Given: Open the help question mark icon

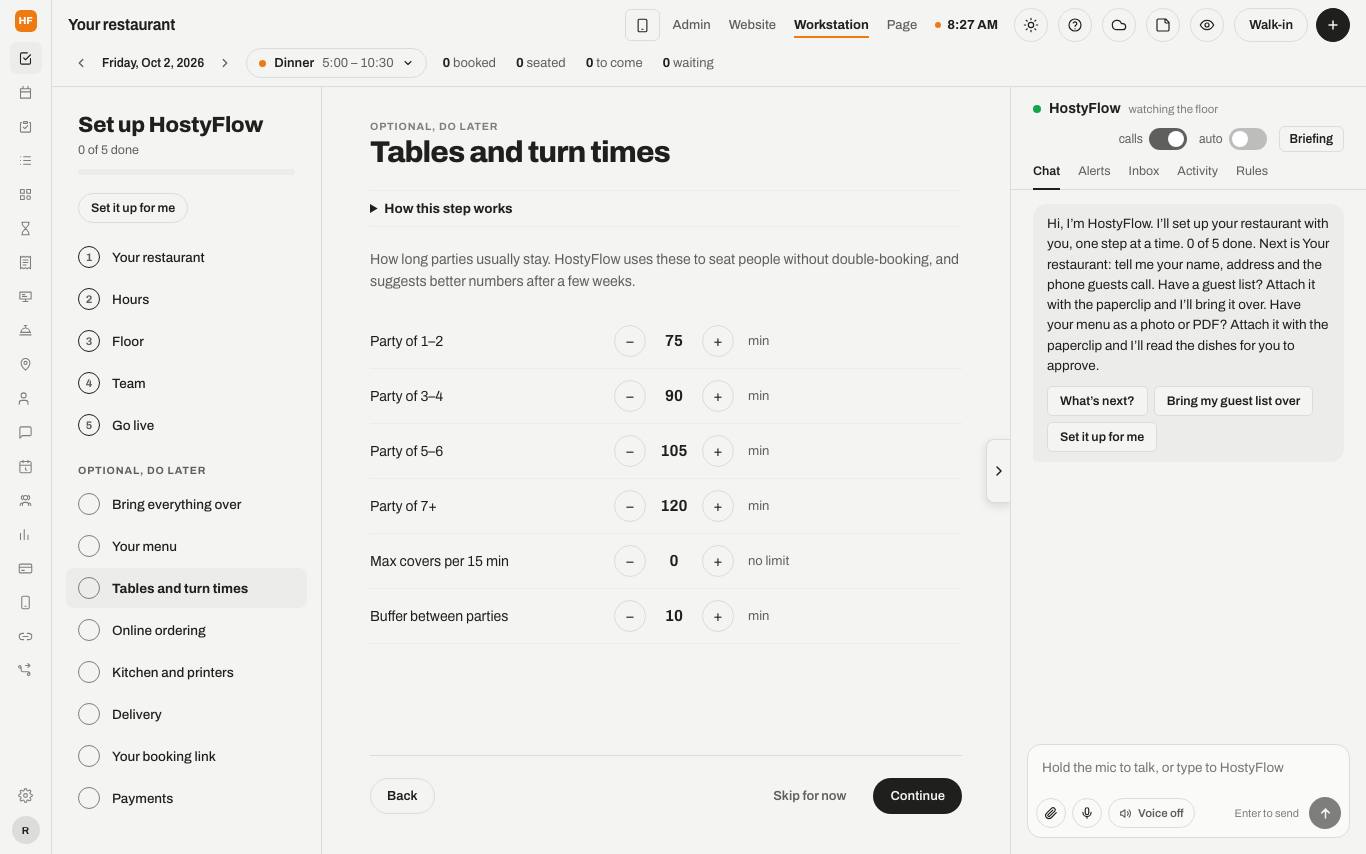Looking at the screenshot, I should click(x=1075, y=25).
